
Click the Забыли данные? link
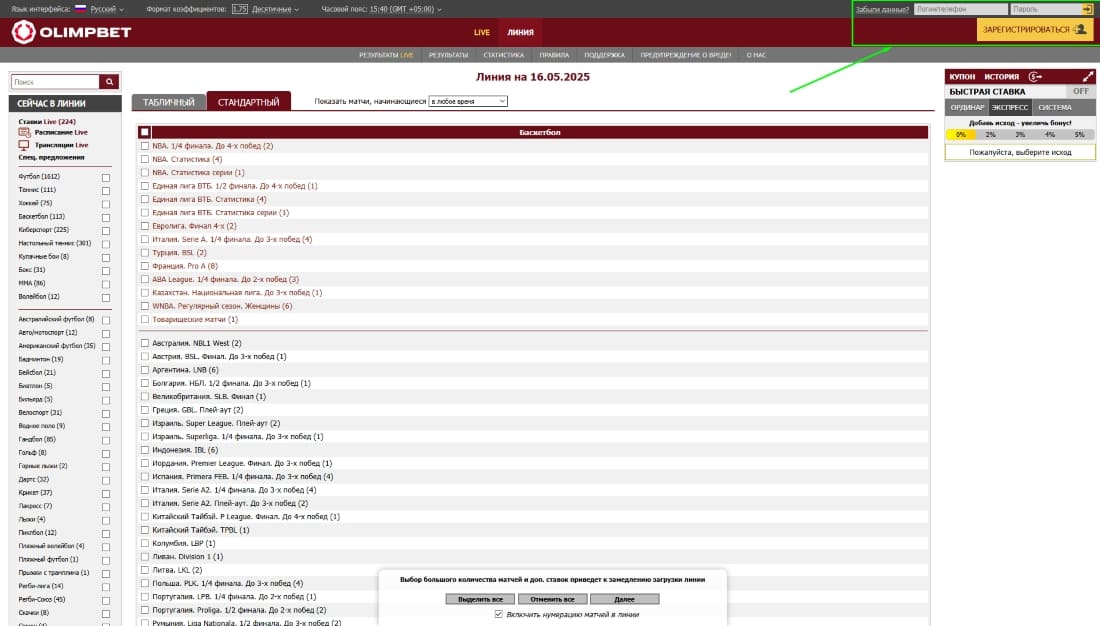pyautogui.click(x=882, y=9)
